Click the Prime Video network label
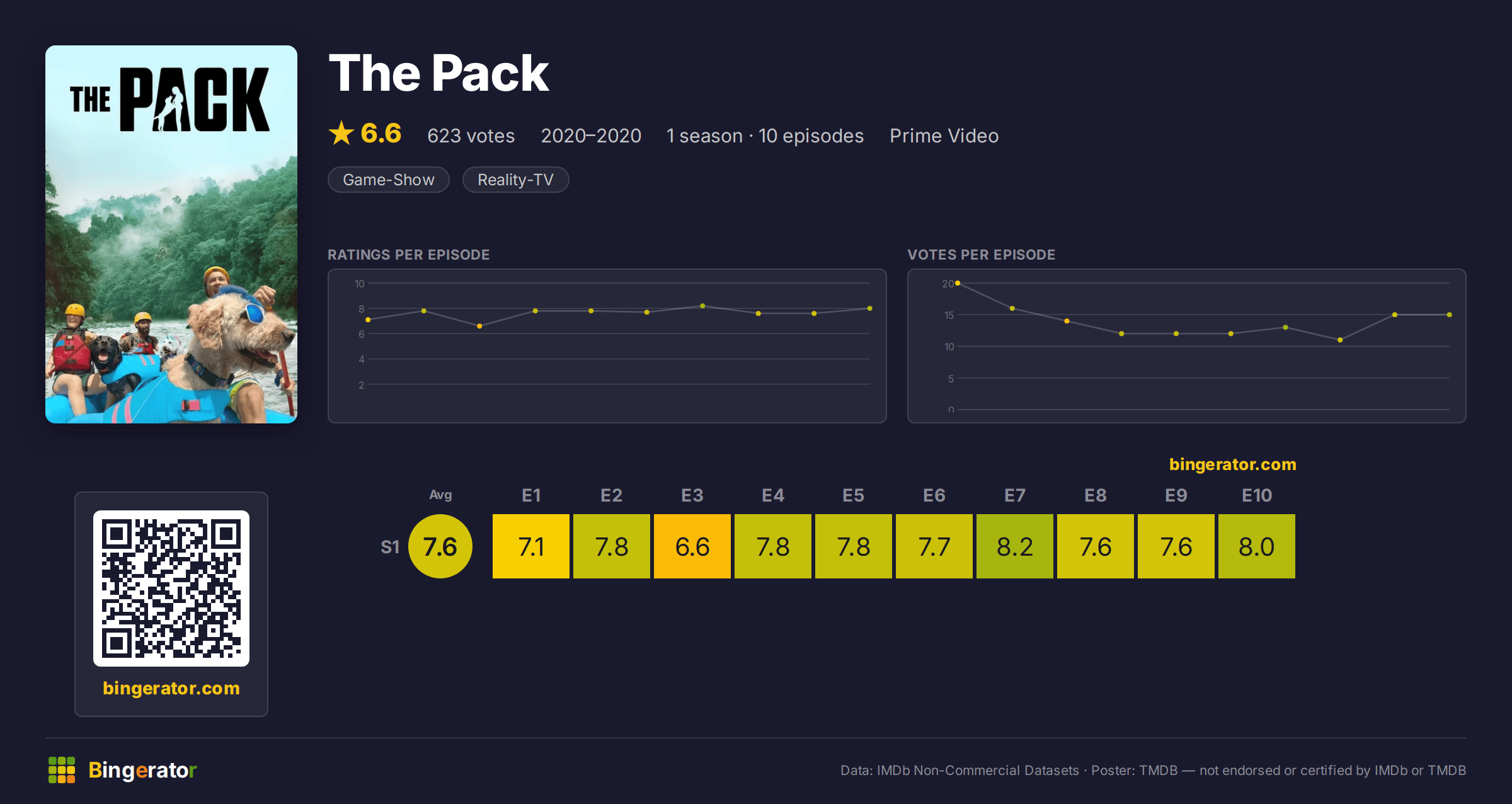The width and height of the screenshot is (1512, 804). [x=944, y=135]
